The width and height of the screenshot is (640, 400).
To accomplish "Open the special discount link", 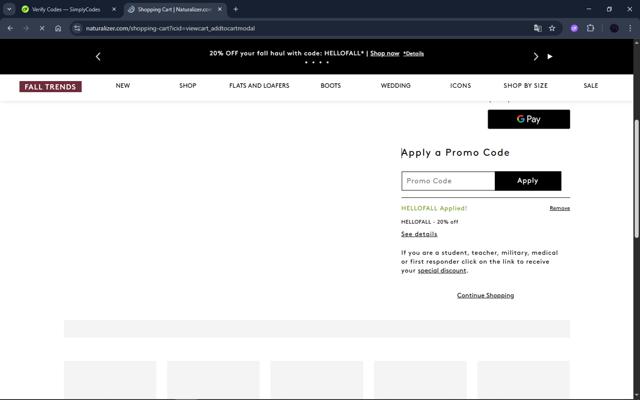I will [x=442, y=271].
